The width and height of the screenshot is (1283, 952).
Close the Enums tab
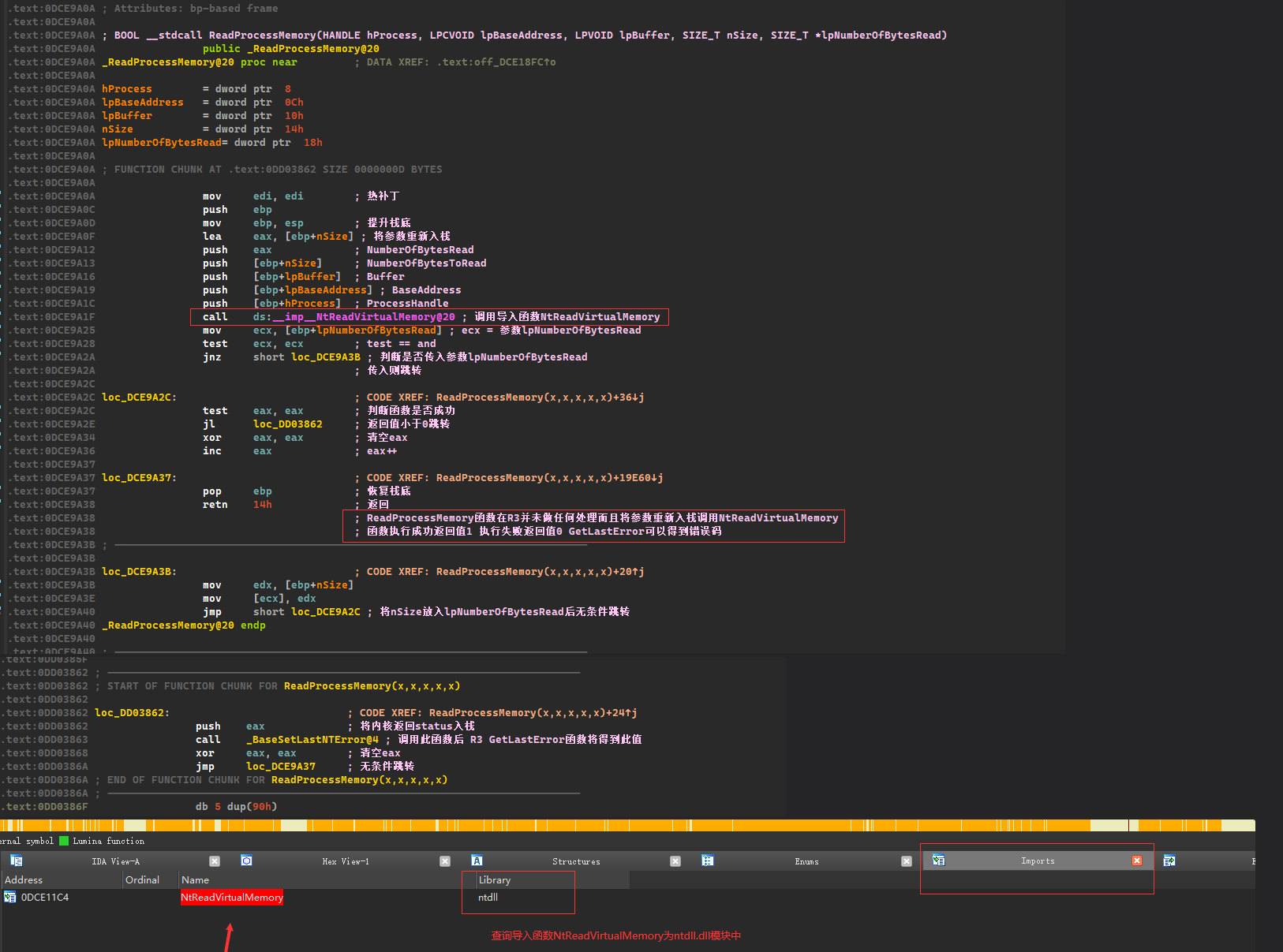pos(907,861)
